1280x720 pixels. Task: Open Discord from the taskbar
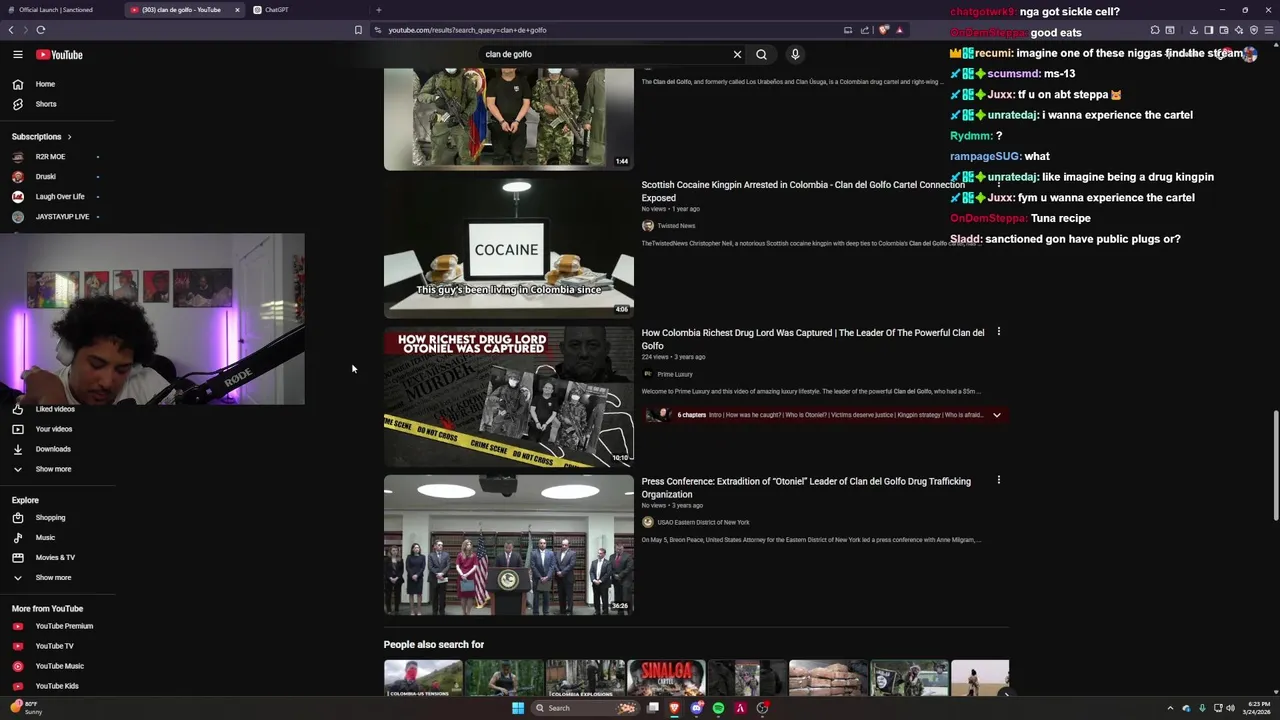697,708
